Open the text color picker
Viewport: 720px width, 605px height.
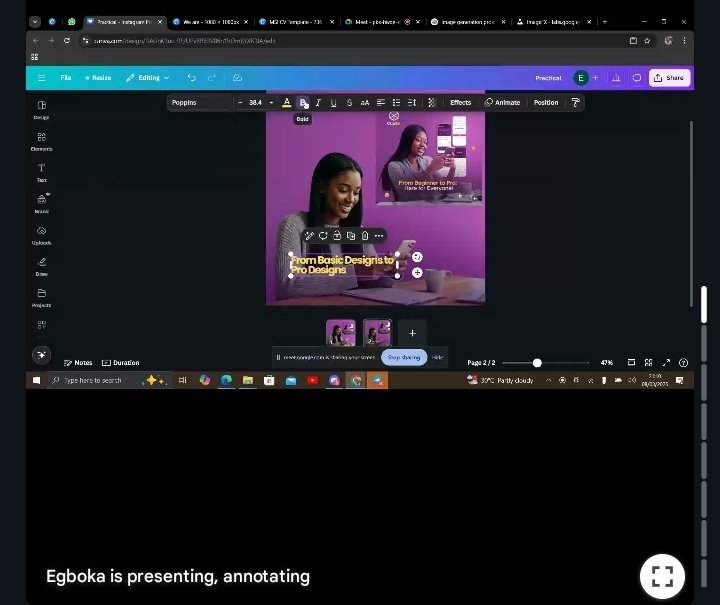click(287, 102)
